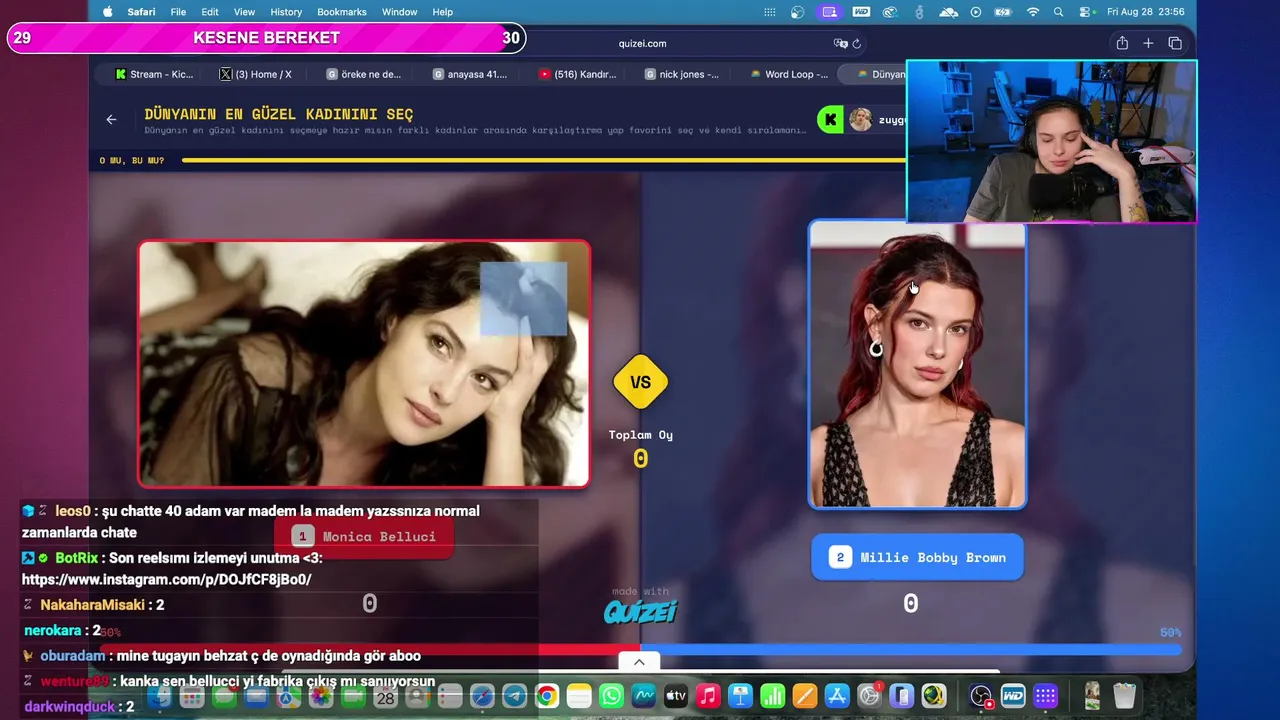Open Spotlight search in the menu bar
Screen dimensions: 1280x720
click(x=1059, y=12)
